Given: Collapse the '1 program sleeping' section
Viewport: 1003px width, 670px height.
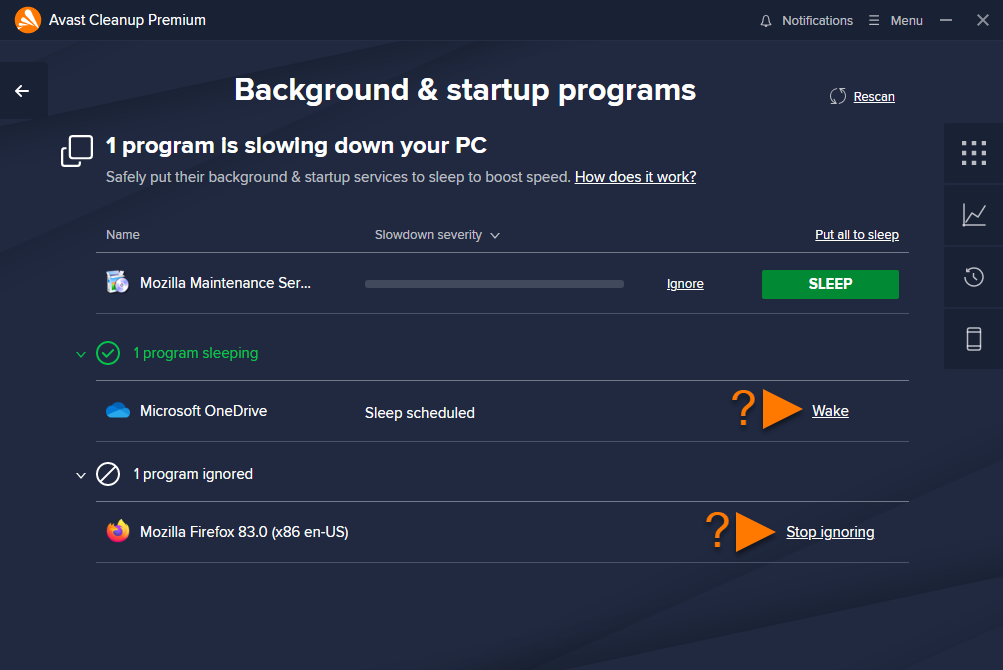Looking at the screenshot, I should pyautogui.click(x=81, y=354).
